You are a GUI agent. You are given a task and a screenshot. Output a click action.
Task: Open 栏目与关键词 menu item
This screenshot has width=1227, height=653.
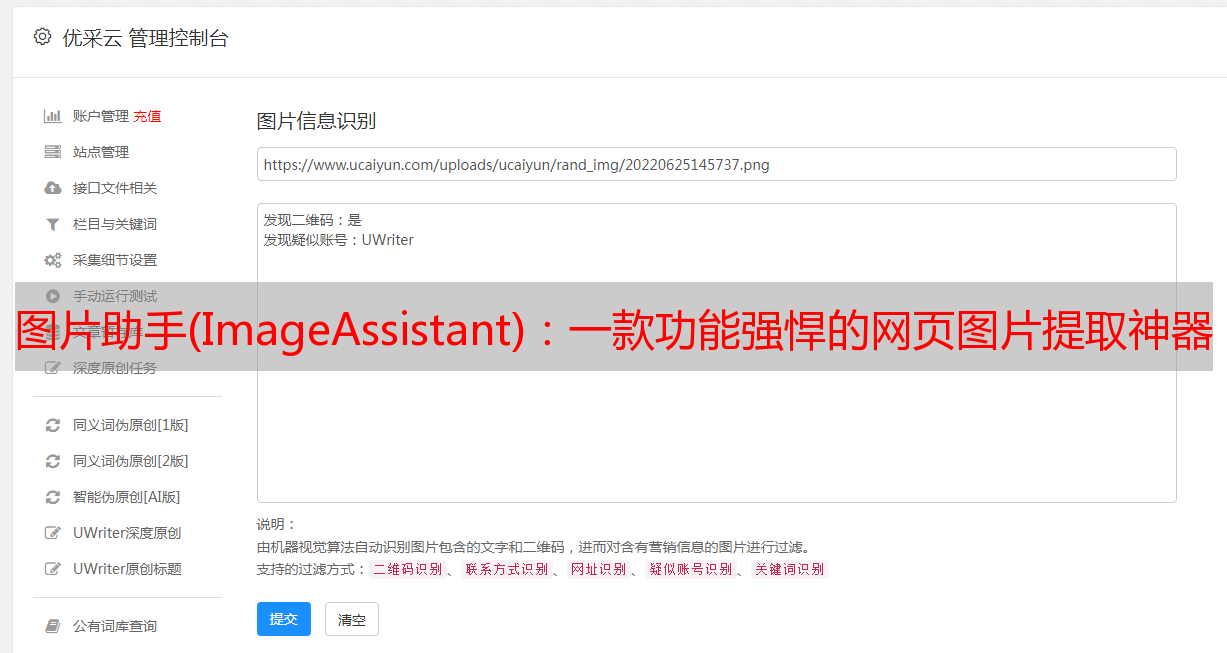115,224
